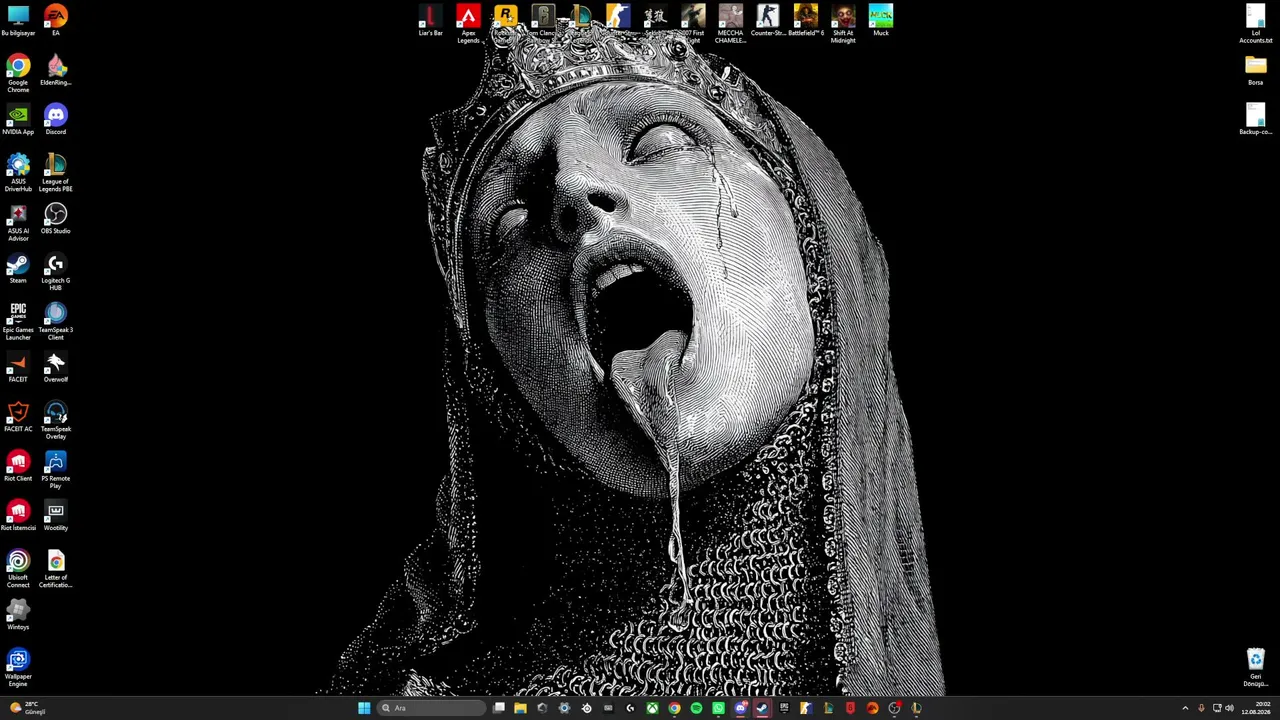Open the NVIDIA App desktop shortcut
Viewport: 1280px width, 720px height.
tap(18, 119)
